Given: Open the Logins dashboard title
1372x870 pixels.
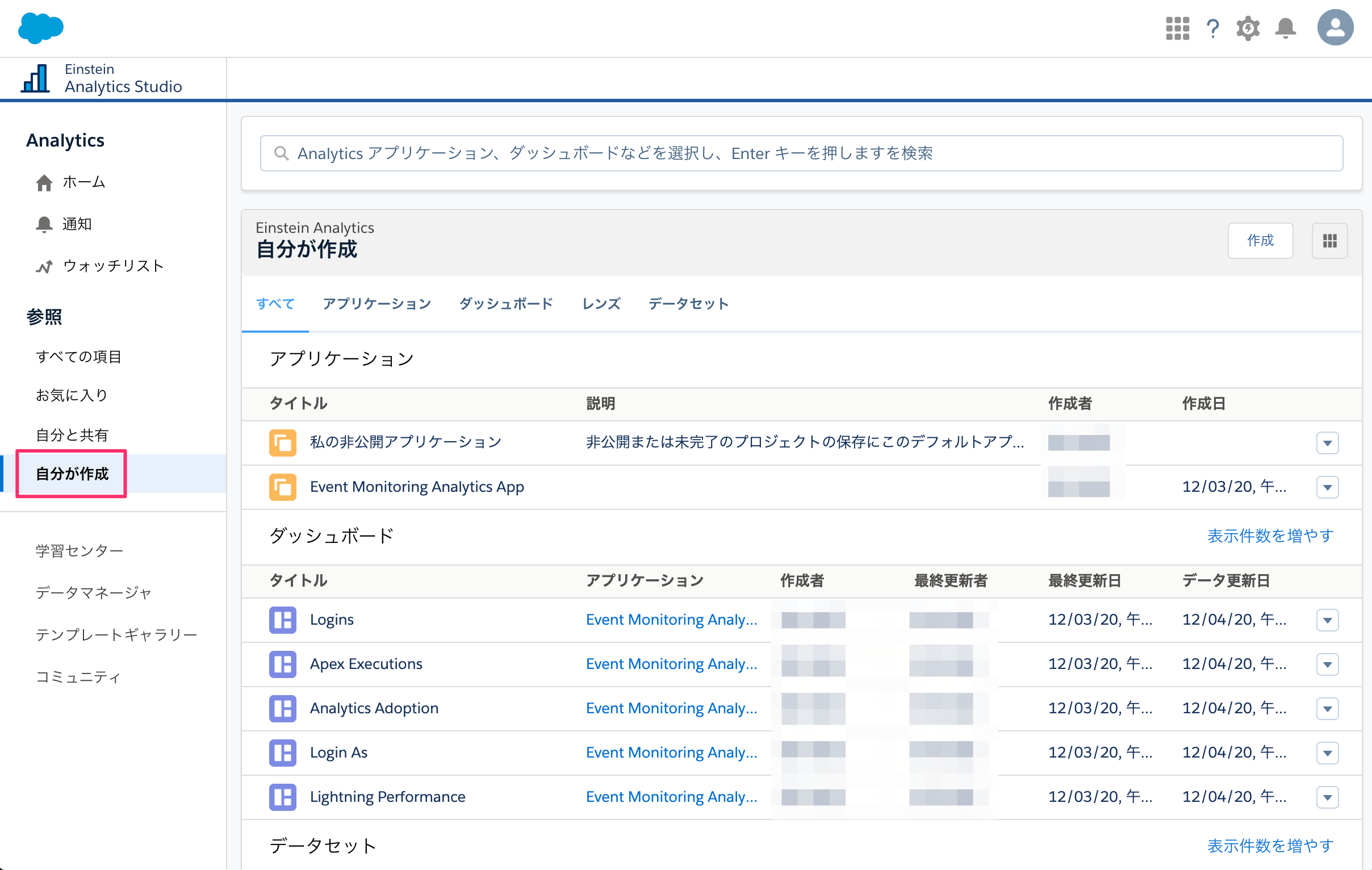Looking at the screenshot, I should pos(332,620).
